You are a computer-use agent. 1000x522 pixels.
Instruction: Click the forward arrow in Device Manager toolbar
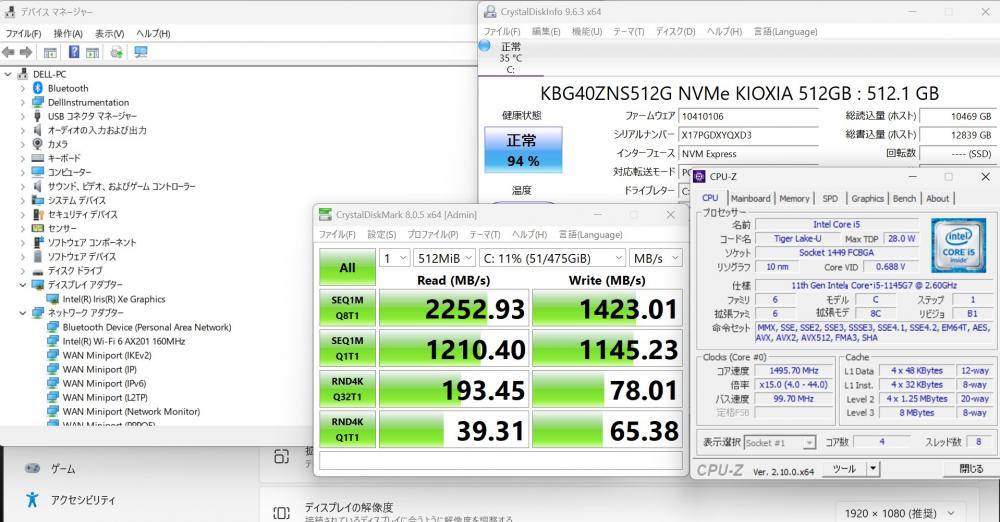coord(26,52)
